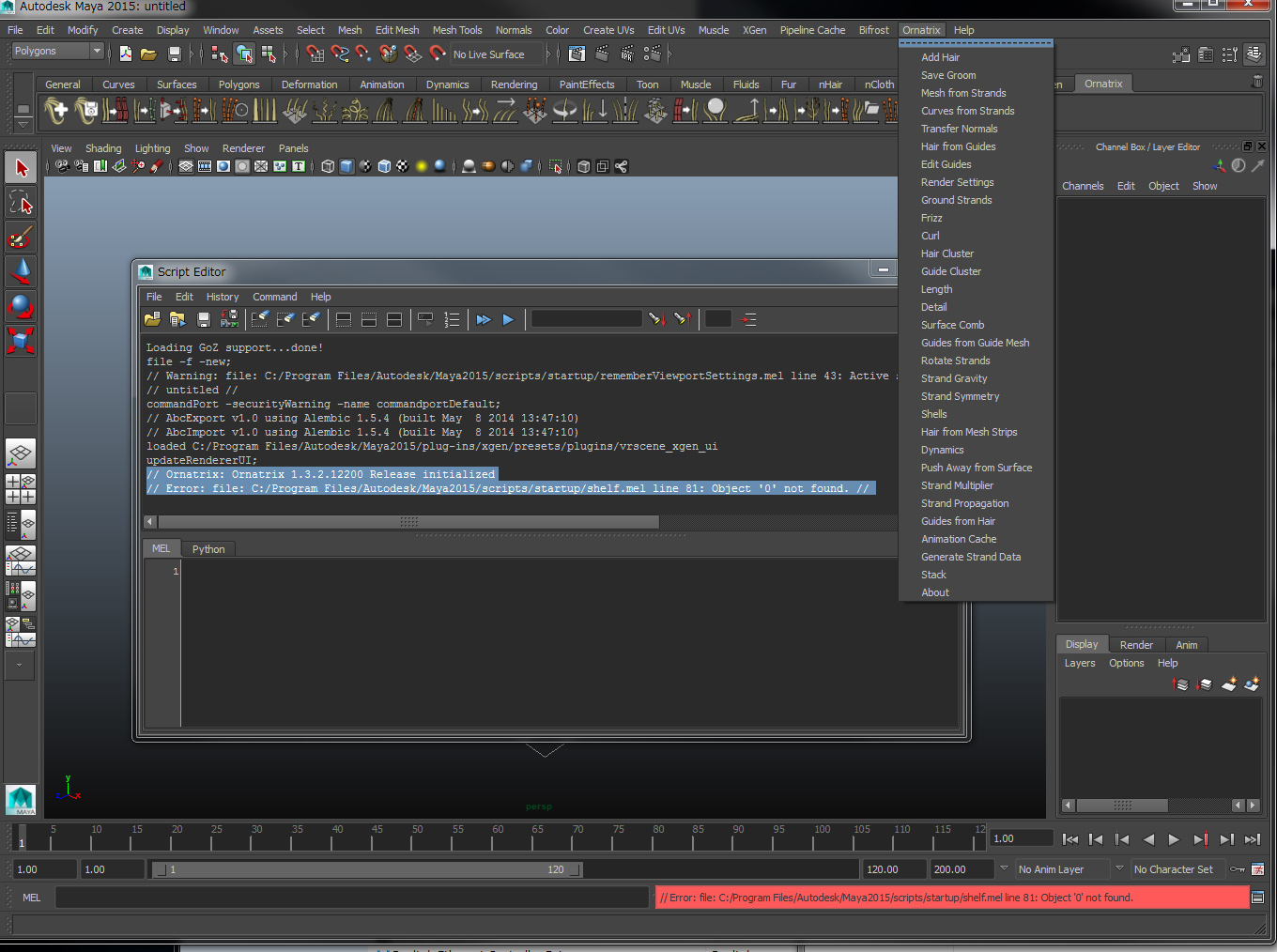Select the Rotate tool in the toolbox

pyautogui.click(x=21, y=305)
